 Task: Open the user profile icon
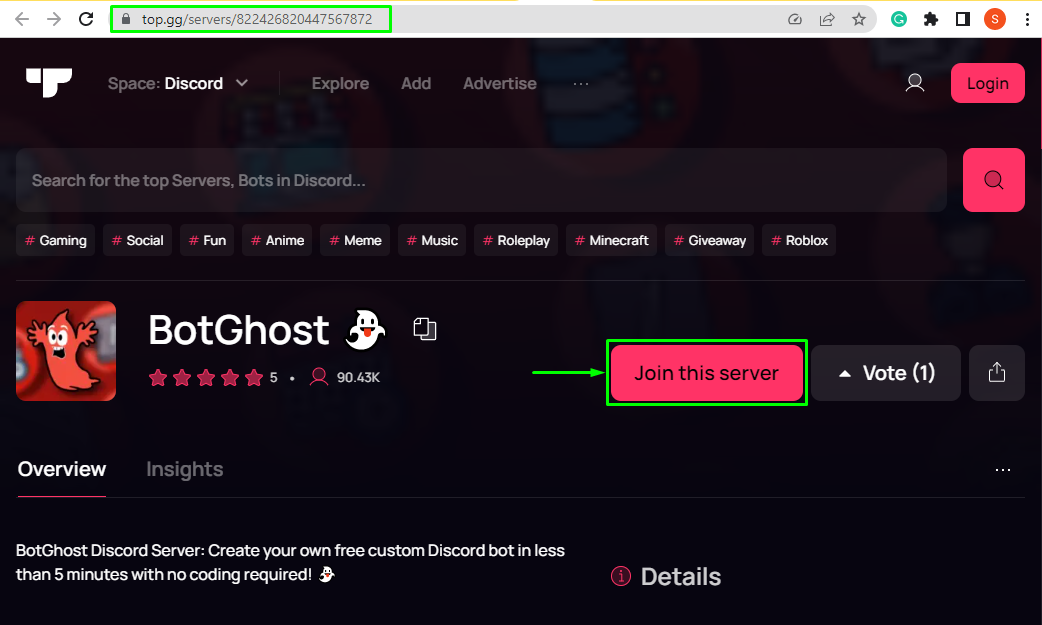coord(915,83)
